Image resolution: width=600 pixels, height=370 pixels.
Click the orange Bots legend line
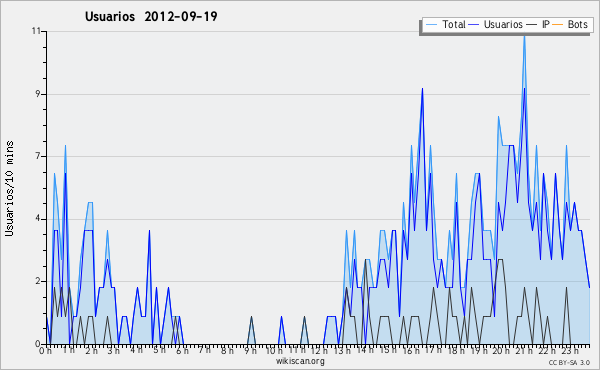click(558, 25)
